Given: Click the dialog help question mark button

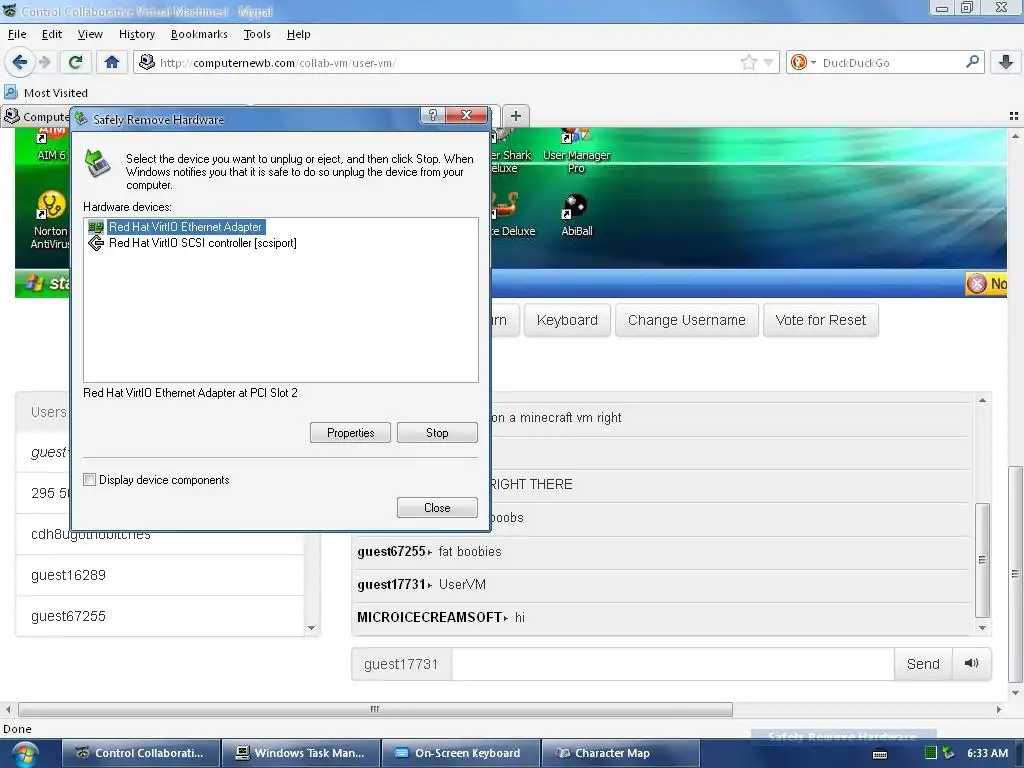Looking at the screenshot, I should (x=432, y=116).
